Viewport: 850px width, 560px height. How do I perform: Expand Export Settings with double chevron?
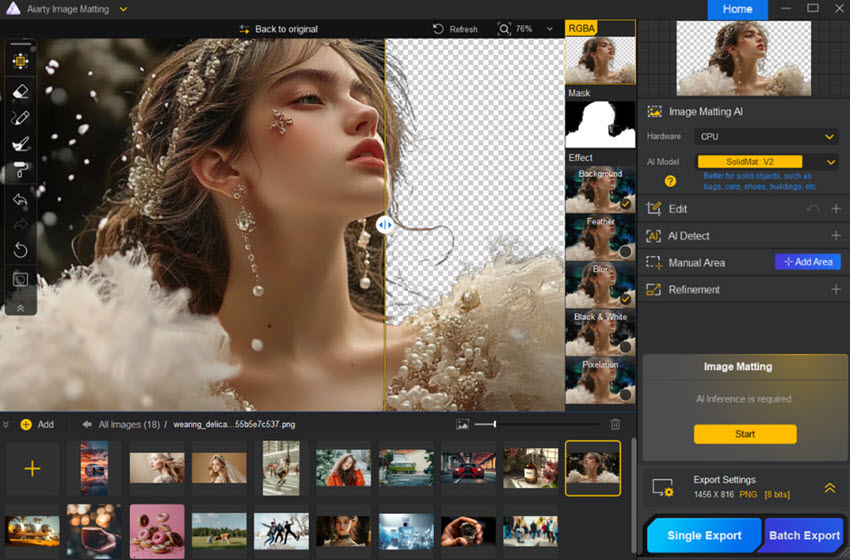click(x=829, y=488)
